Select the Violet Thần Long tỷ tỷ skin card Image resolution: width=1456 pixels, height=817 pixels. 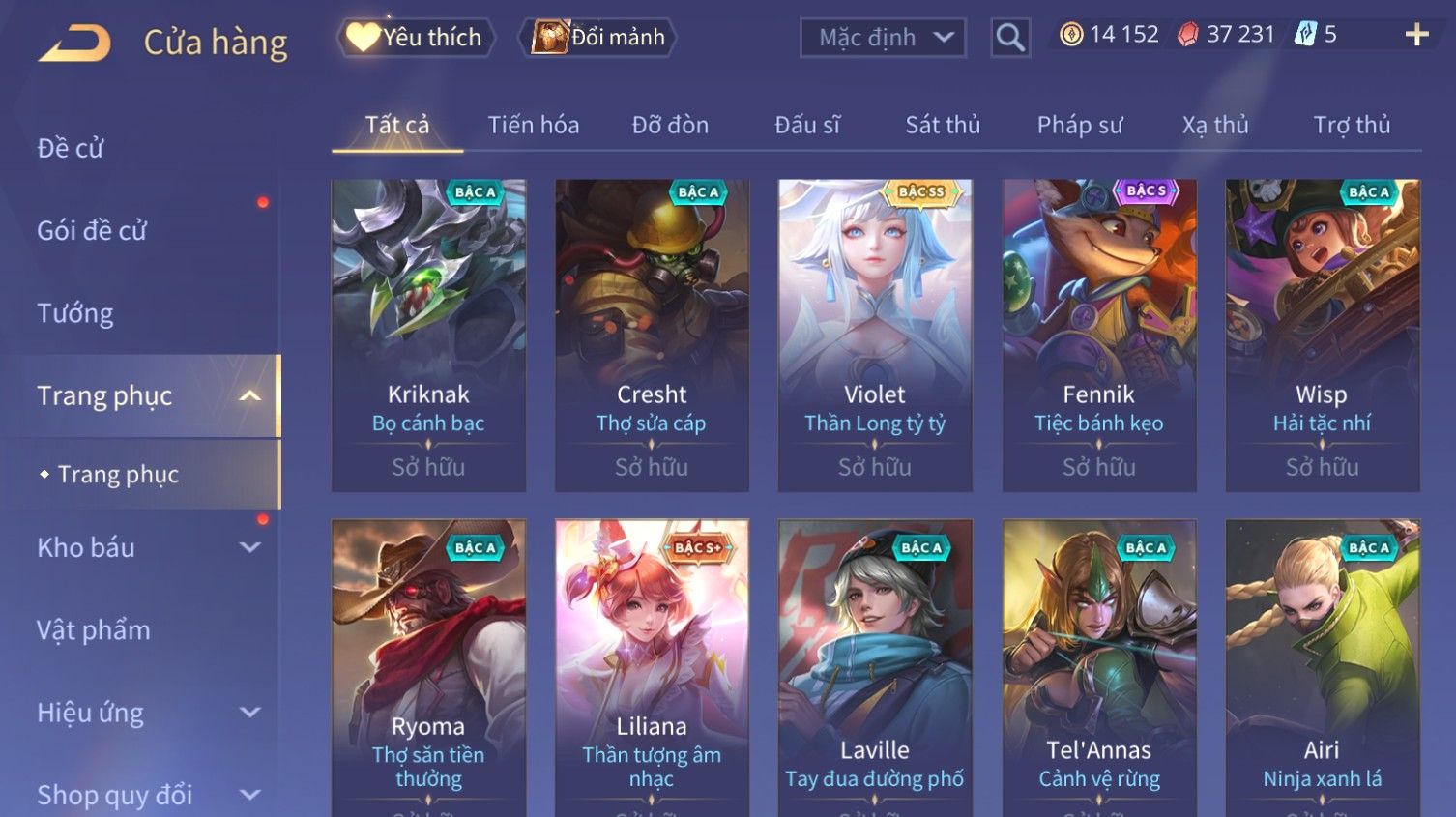pyautogui.click(x=875, y=336)
